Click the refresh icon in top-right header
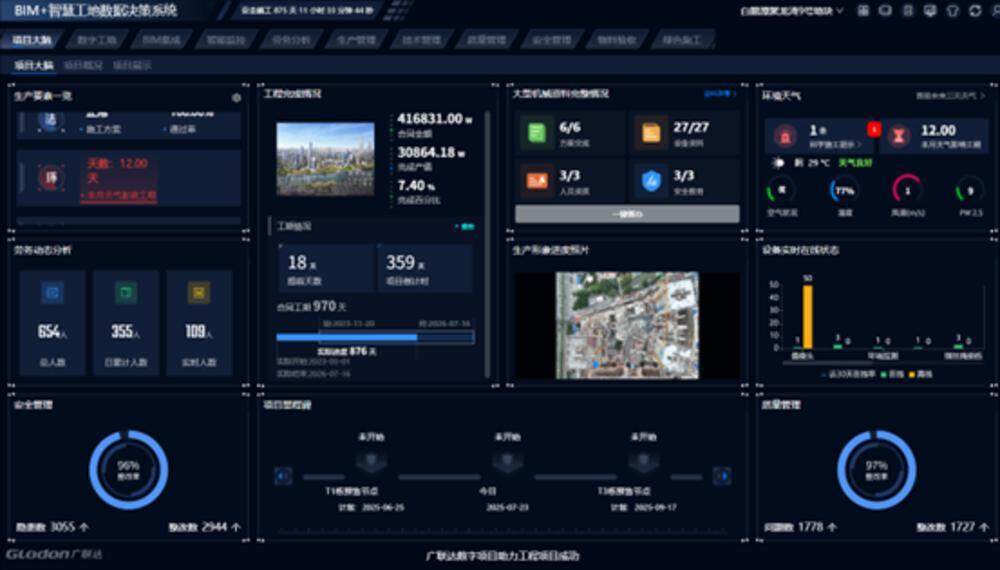The image size is (1000, 570). click(973, 11)
